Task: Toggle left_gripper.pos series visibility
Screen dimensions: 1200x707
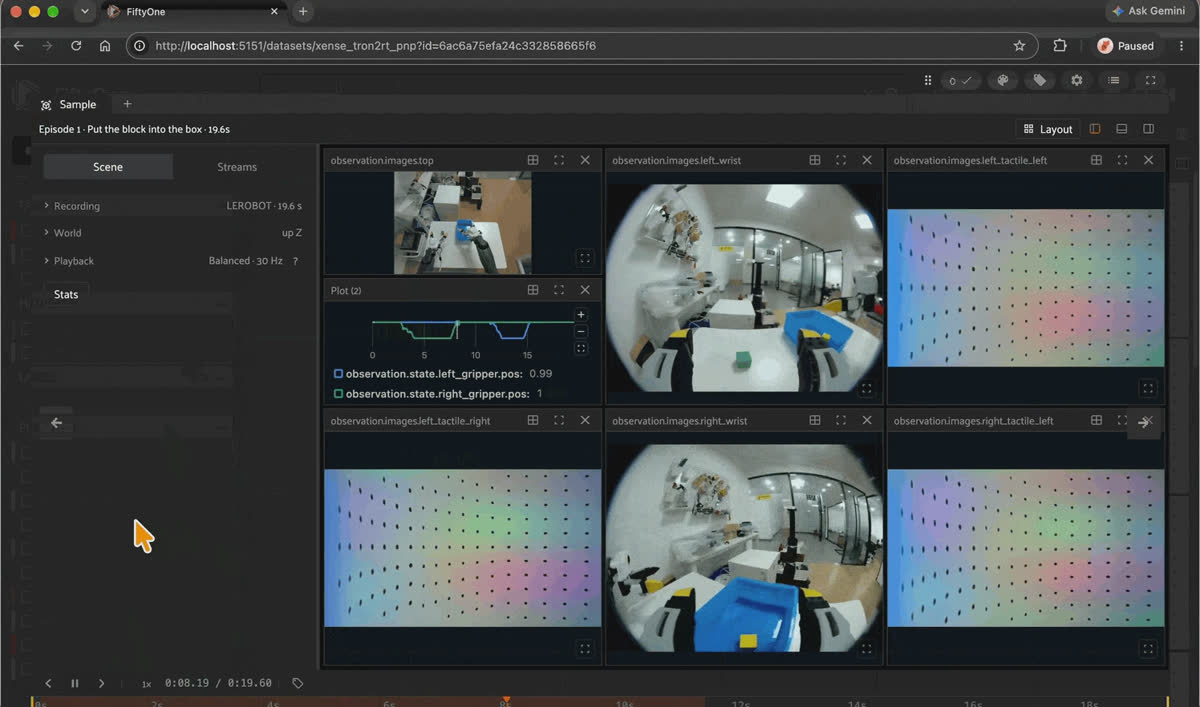Action: [x=338, y=374]
